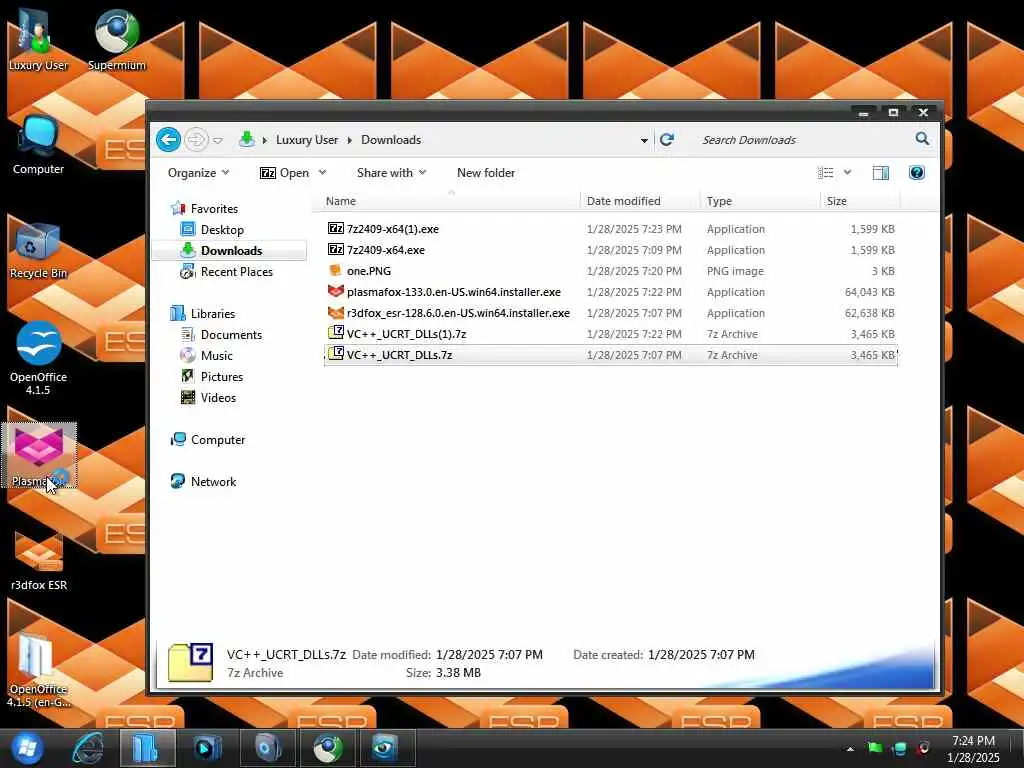Viewport: 1024px width, 768px height.
Task: Click the taskbar clock showing 7:24 PM
Action: 973,748
